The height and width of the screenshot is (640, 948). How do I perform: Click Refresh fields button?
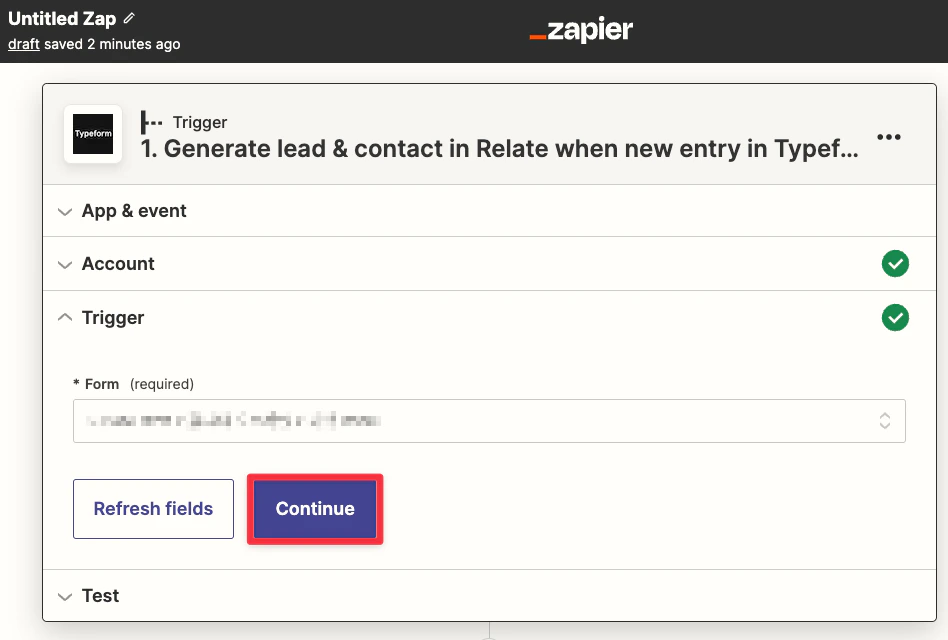click(154, 509)
